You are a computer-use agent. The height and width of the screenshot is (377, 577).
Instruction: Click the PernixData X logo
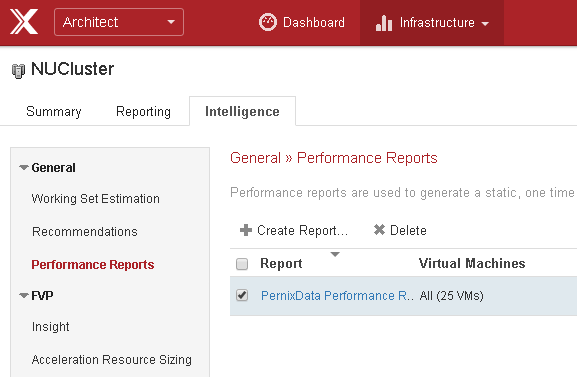click(x=24, y=22)
